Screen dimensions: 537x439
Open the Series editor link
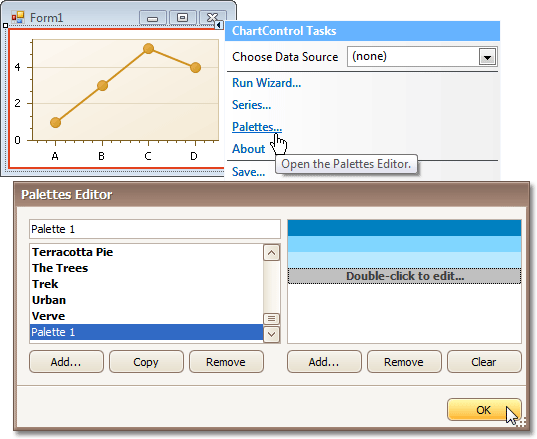tap(251, 105)
